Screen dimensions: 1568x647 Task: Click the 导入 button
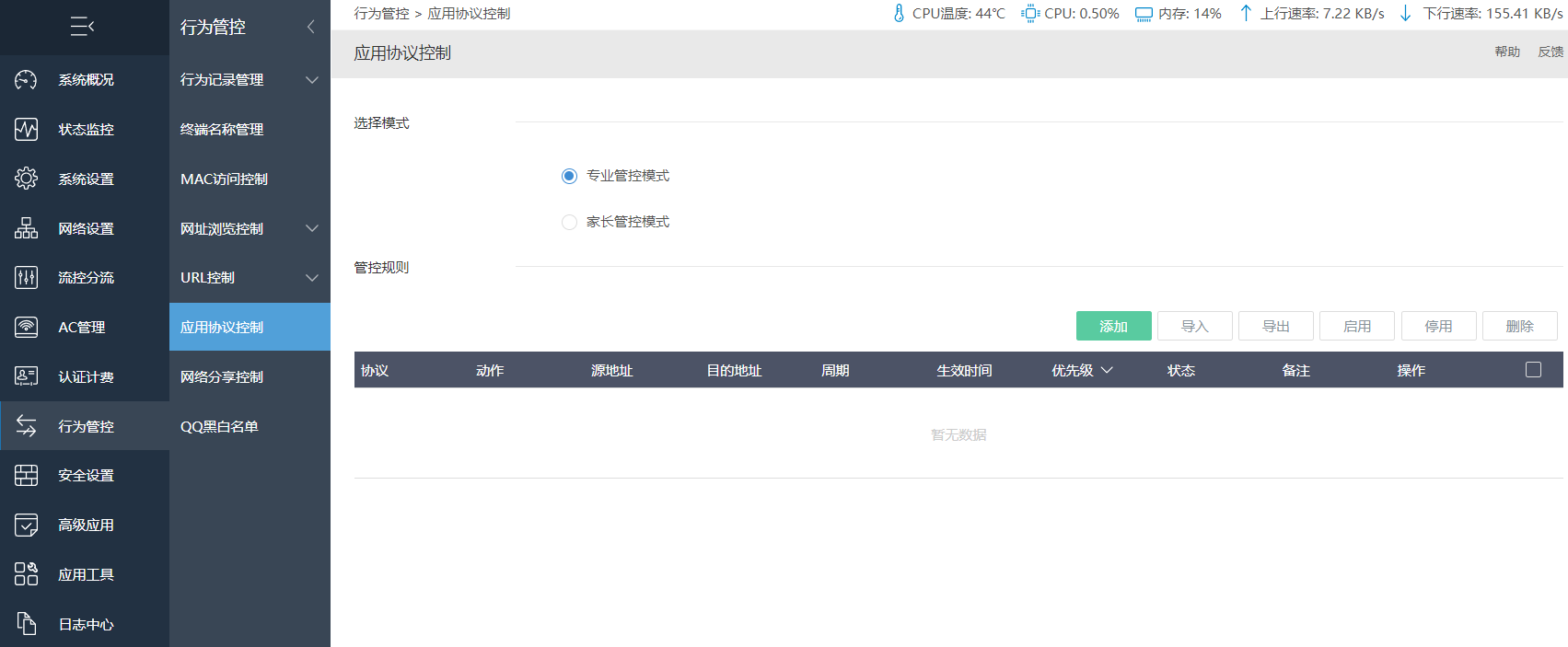1194,326
